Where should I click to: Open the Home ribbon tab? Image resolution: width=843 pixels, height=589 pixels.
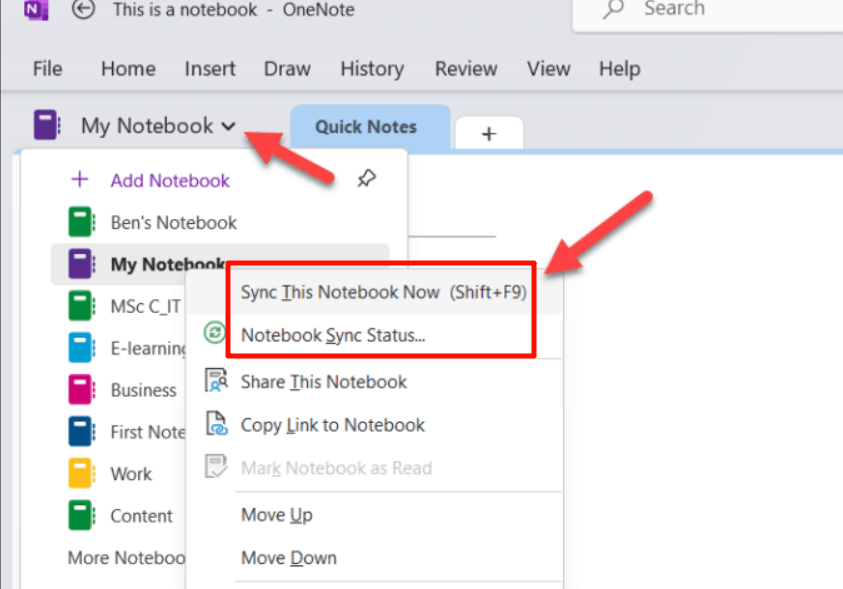pyautogui.click(x=128, y=69)
